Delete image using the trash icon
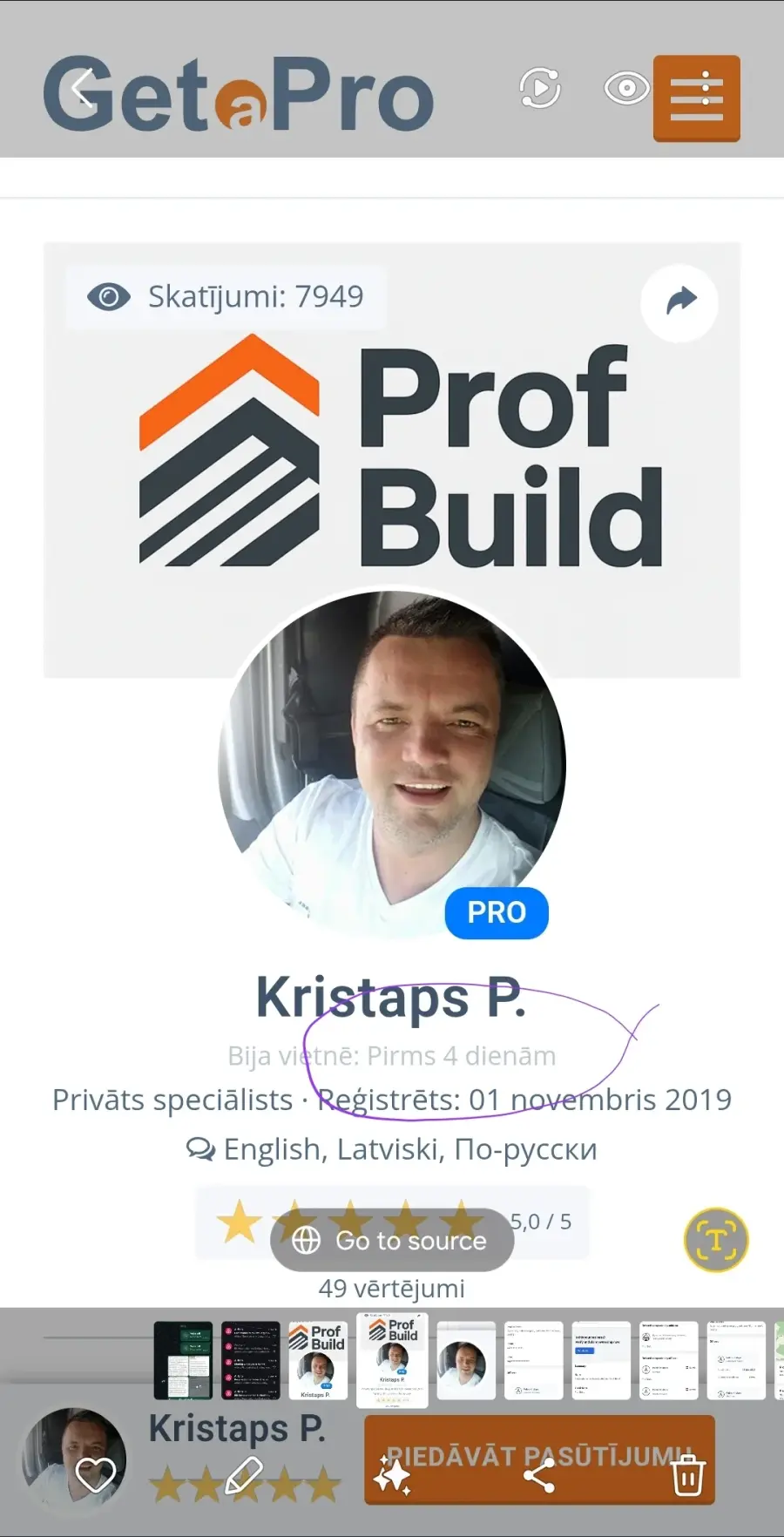The image size is (784, 1537). point(688,1475)
